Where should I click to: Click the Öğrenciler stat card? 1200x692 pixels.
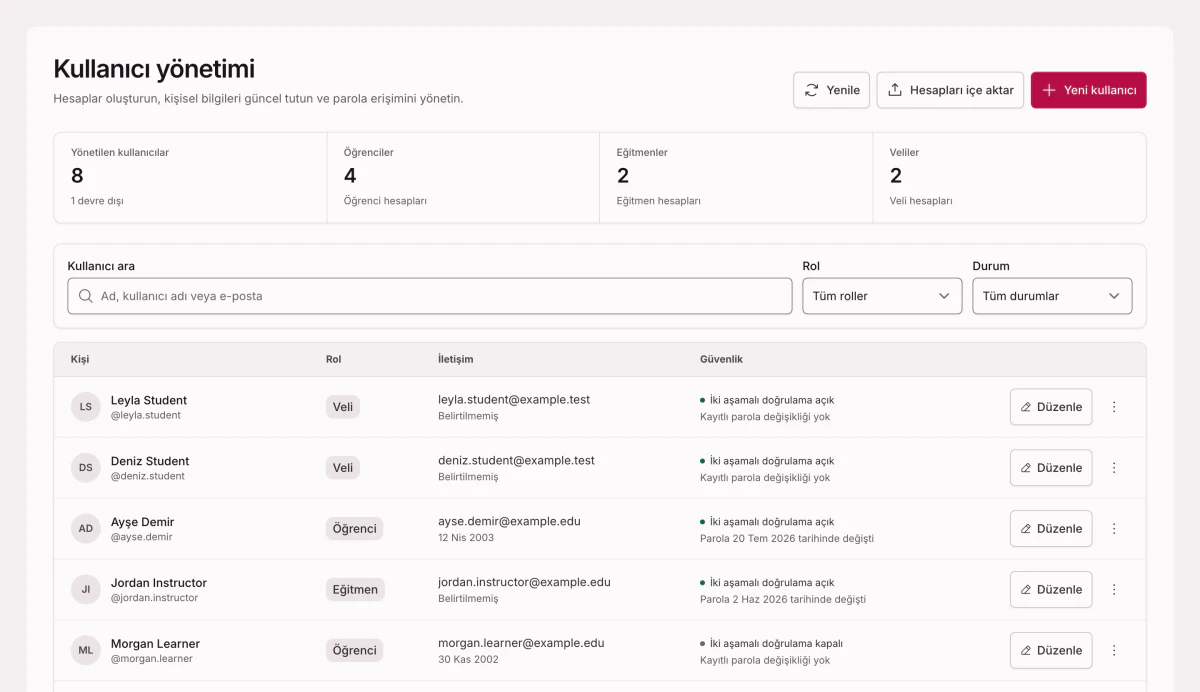point(464,178)
